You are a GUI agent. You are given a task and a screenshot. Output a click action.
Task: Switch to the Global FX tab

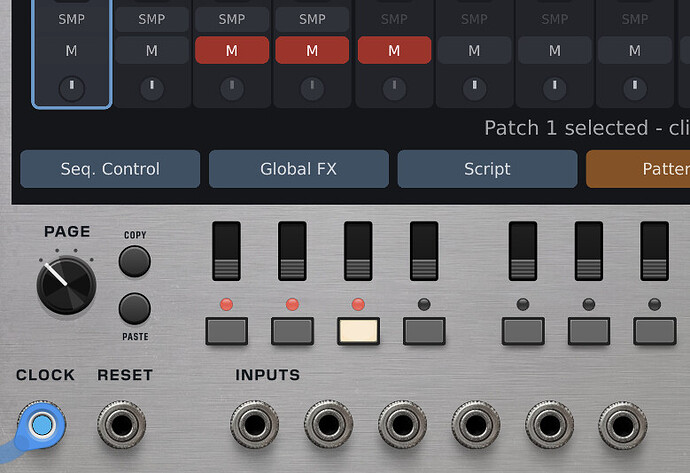pyautogui.click(x=299, y=169)
